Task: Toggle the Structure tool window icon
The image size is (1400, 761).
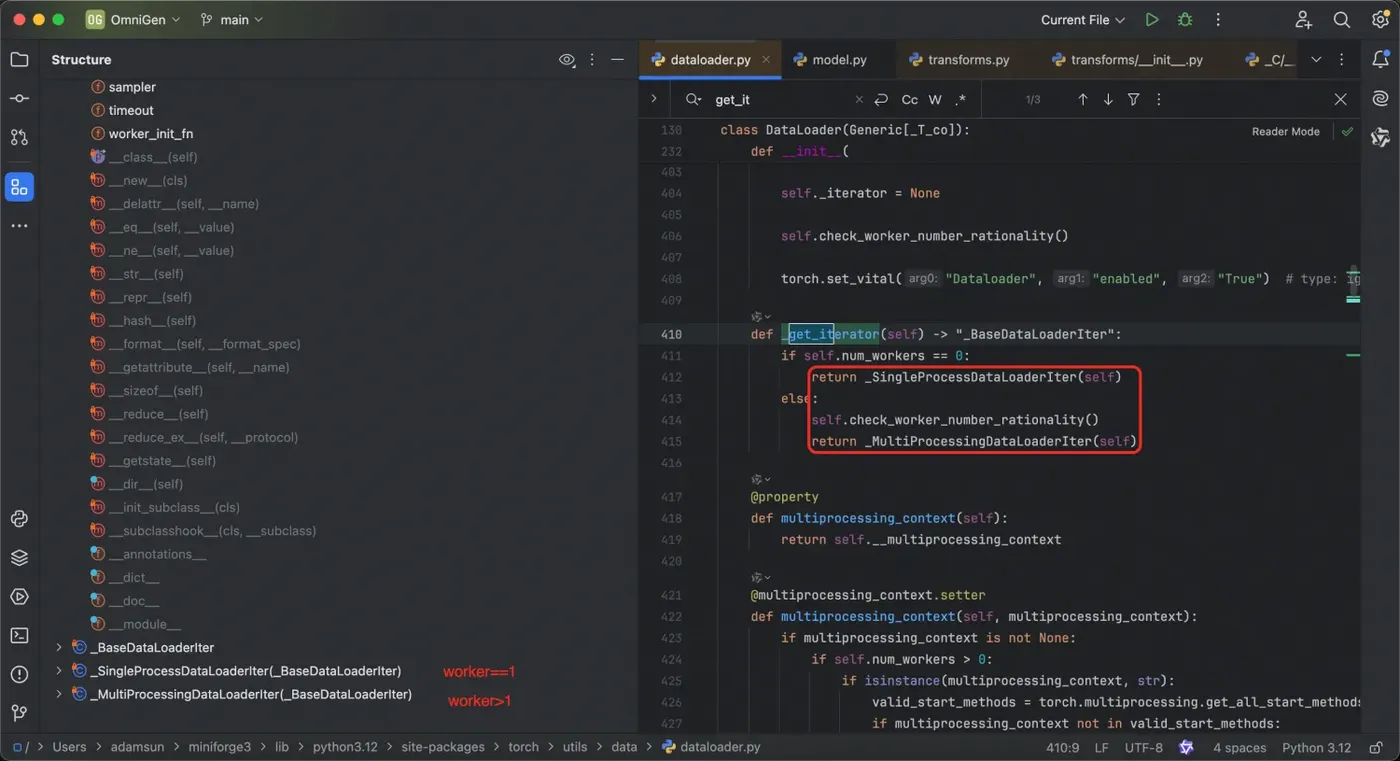Action: (x=19, y=187)
